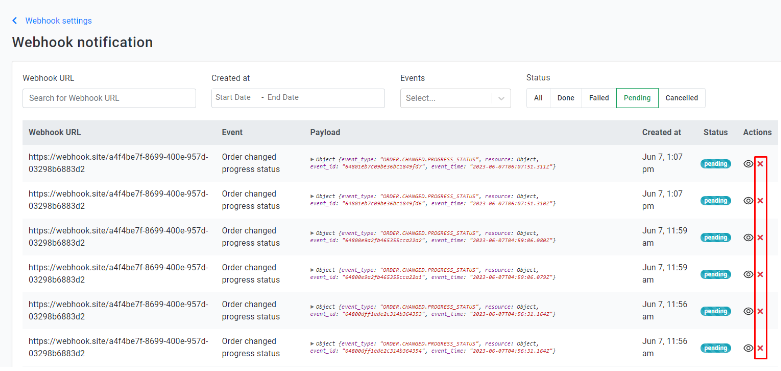Cancel the lower 11:59 am pending webhook
Viewport: 781px width, 371px height.
point(760,274)
